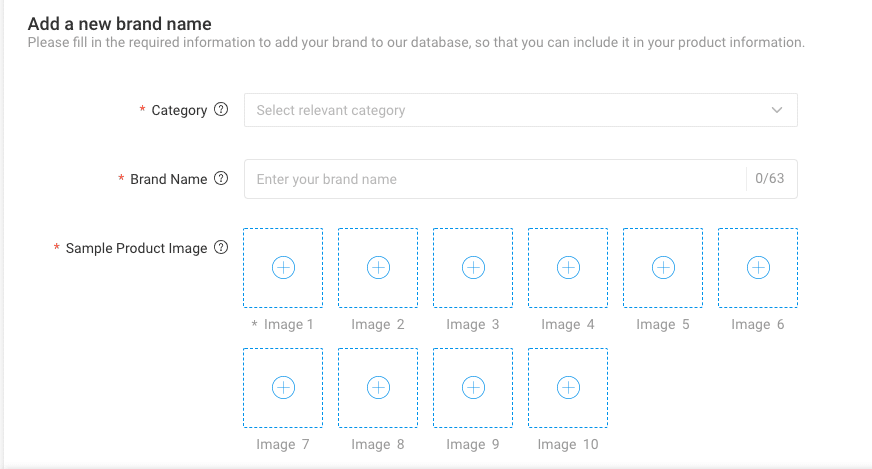
Task: Click the 0/63 character counter
Action: click(x=769, y=179)
